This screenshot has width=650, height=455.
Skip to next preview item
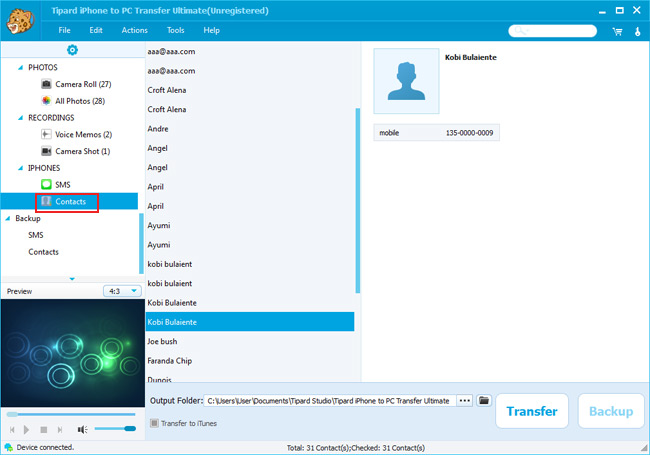tap(60, 430)
